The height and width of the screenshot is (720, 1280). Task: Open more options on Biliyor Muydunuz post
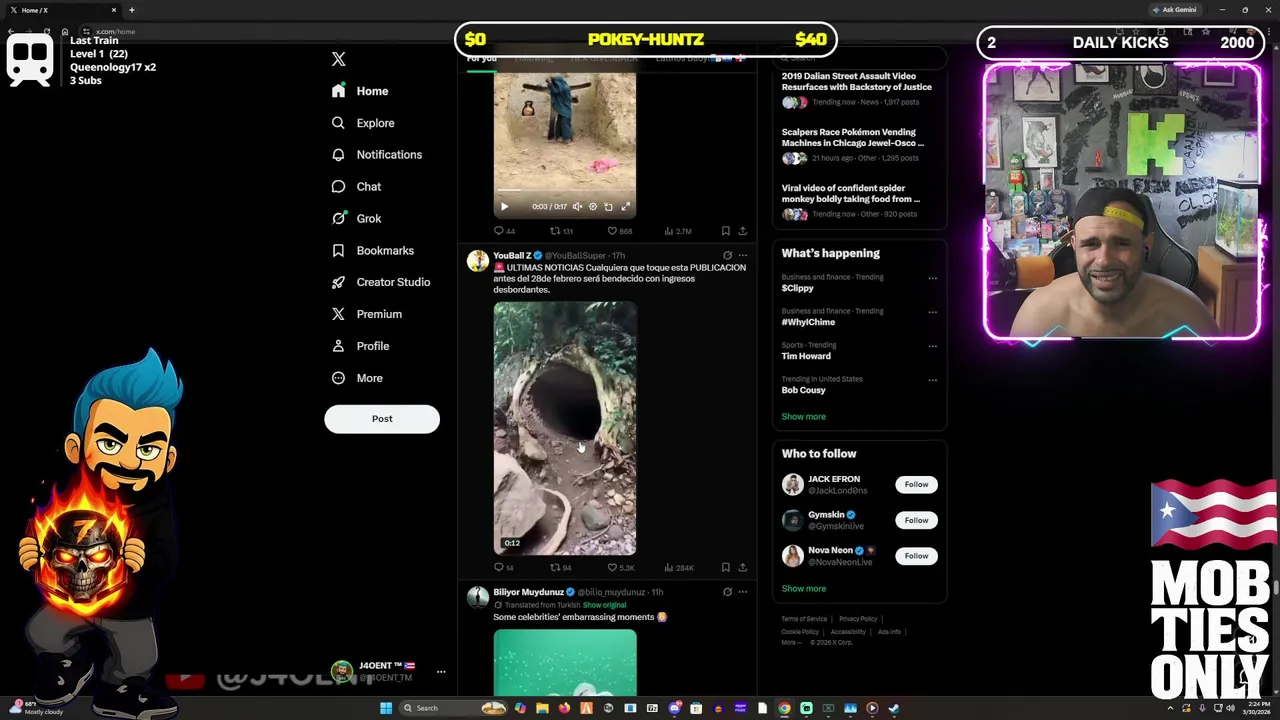[x=742, y=592]
